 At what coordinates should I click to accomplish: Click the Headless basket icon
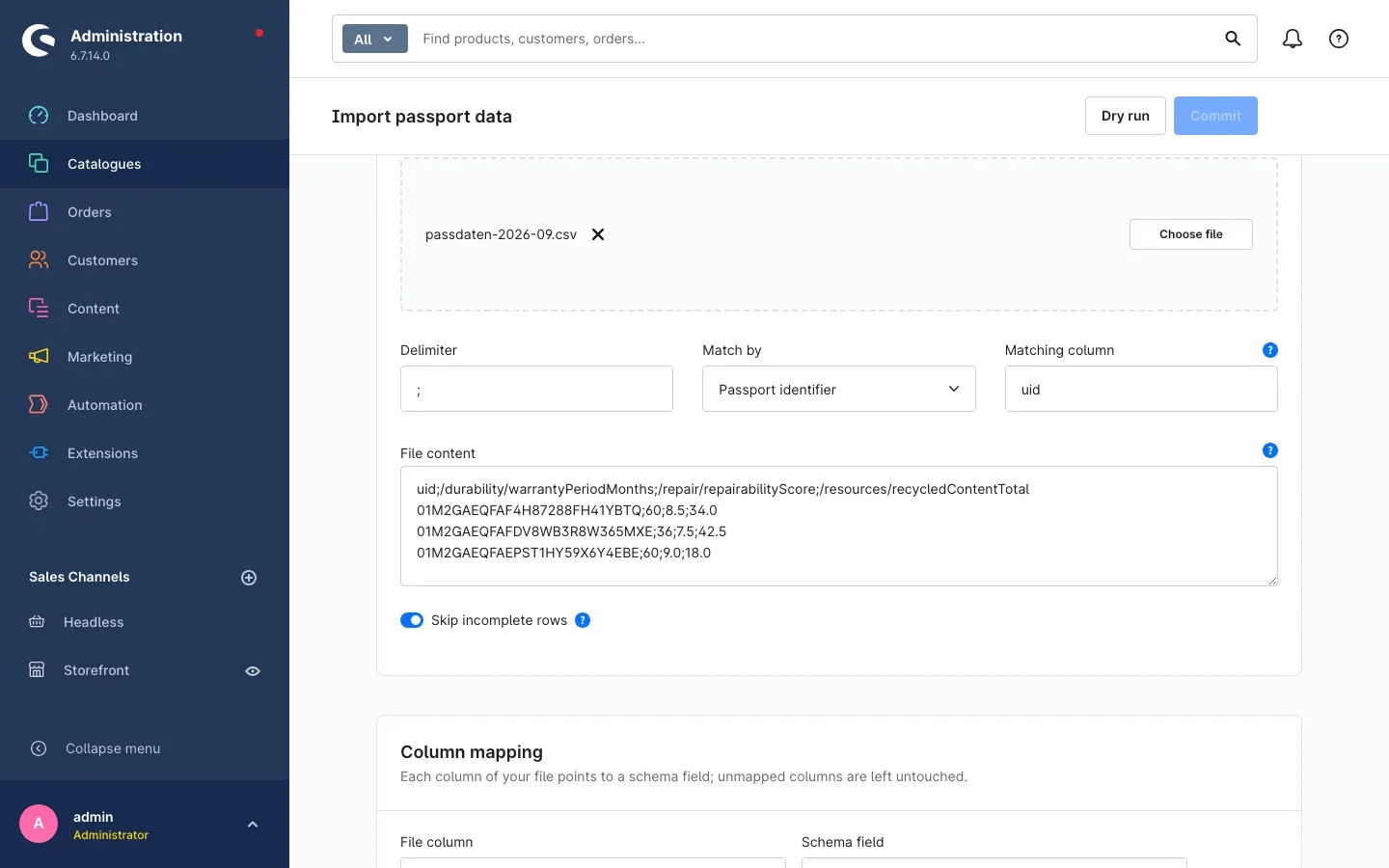pyautogui.click(x=37, y=622)
